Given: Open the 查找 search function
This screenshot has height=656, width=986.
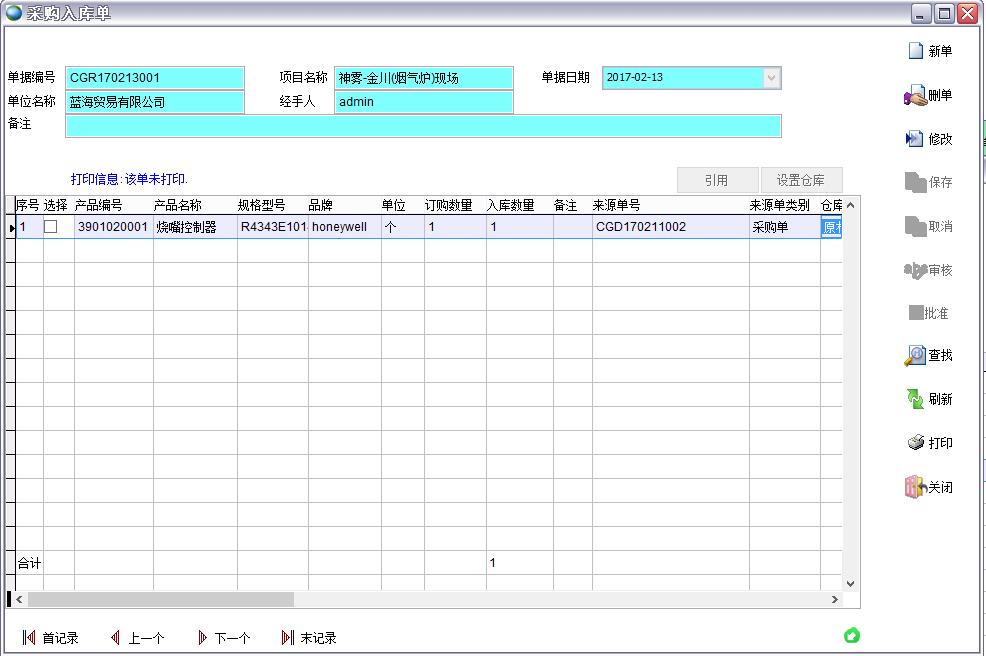Looking at the screenshot, I should pyautogui.click(x=929, y=355).
